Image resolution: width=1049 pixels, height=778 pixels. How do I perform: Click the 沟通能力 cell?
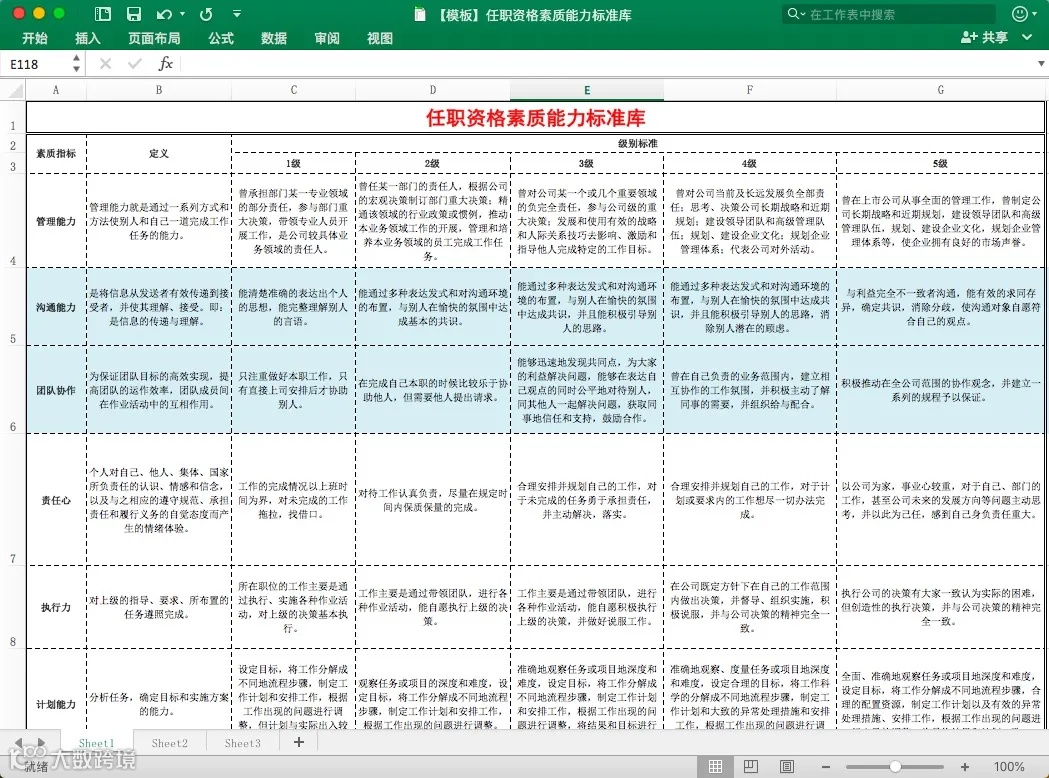click(x=56, y=307)
